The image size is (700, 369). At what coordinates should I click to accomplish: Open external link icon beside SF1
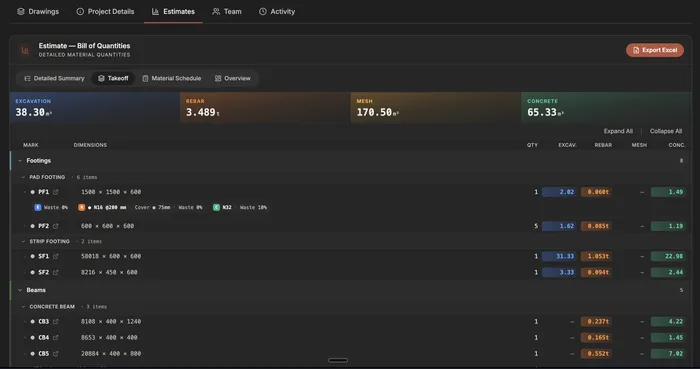(x=56, y=257)
